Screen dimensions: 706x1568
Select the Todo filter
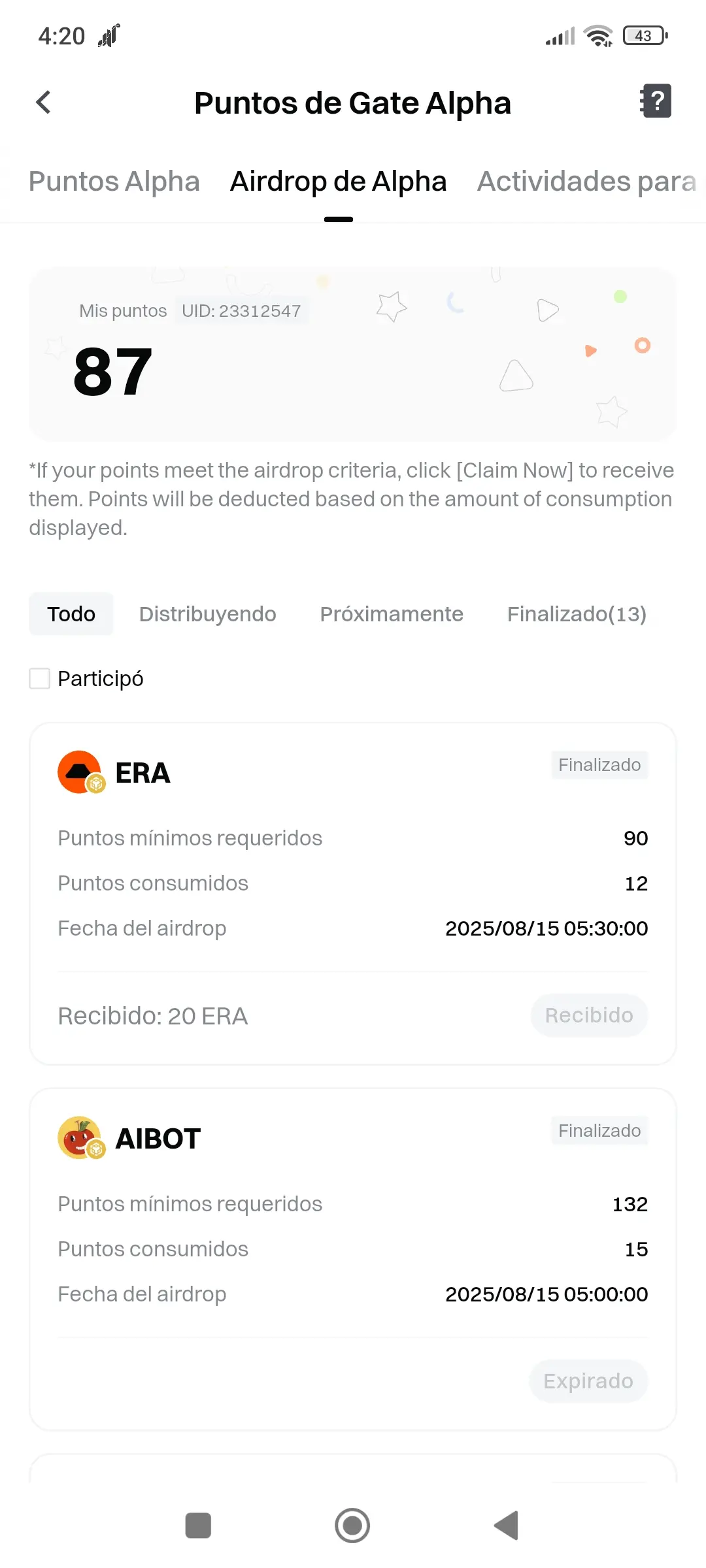click(71, 613)
